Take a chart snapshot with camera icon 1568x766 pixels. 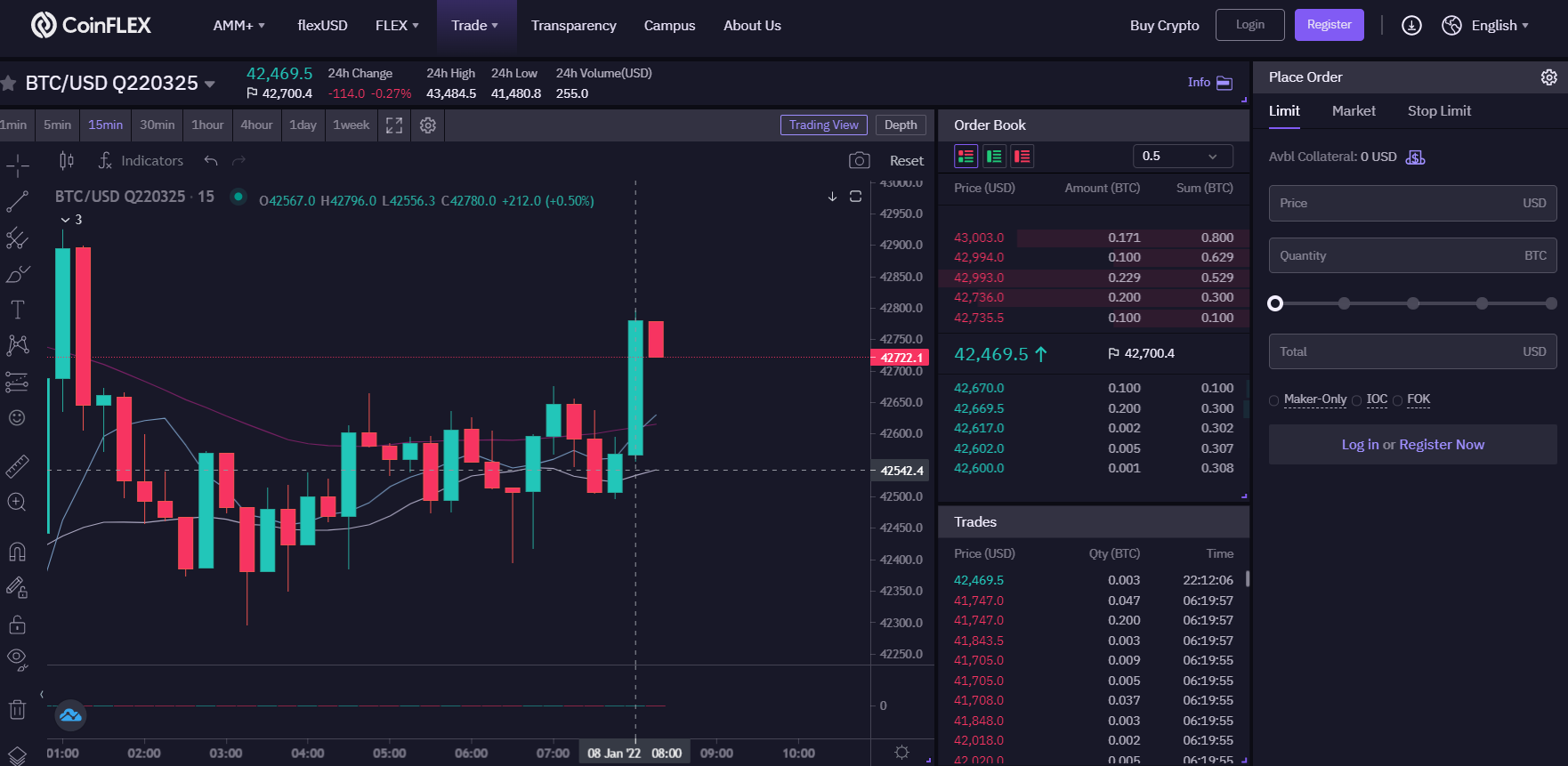click(859, 160)
